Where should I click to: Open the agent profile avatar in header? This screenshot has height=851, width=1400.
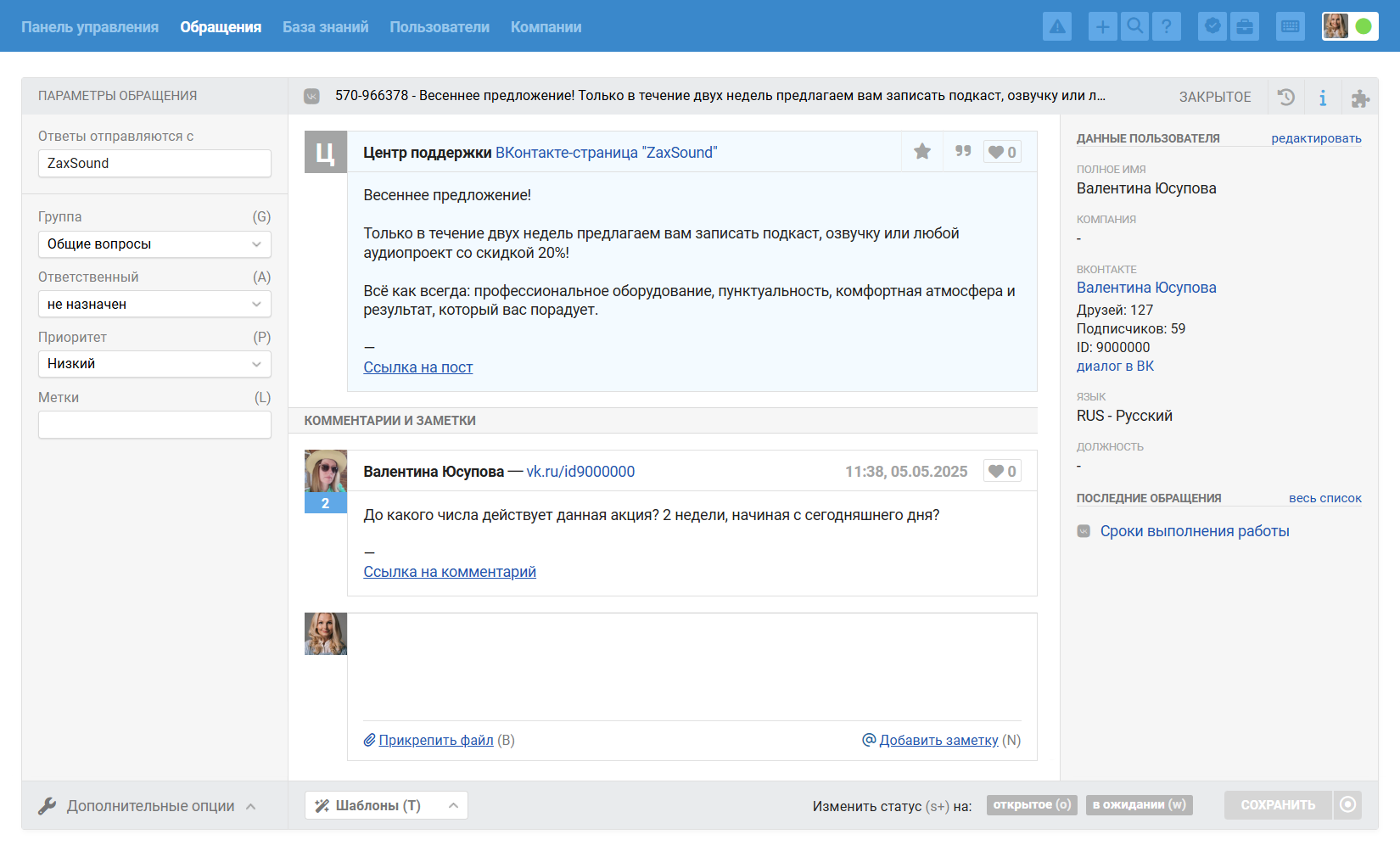point(1336,26)
